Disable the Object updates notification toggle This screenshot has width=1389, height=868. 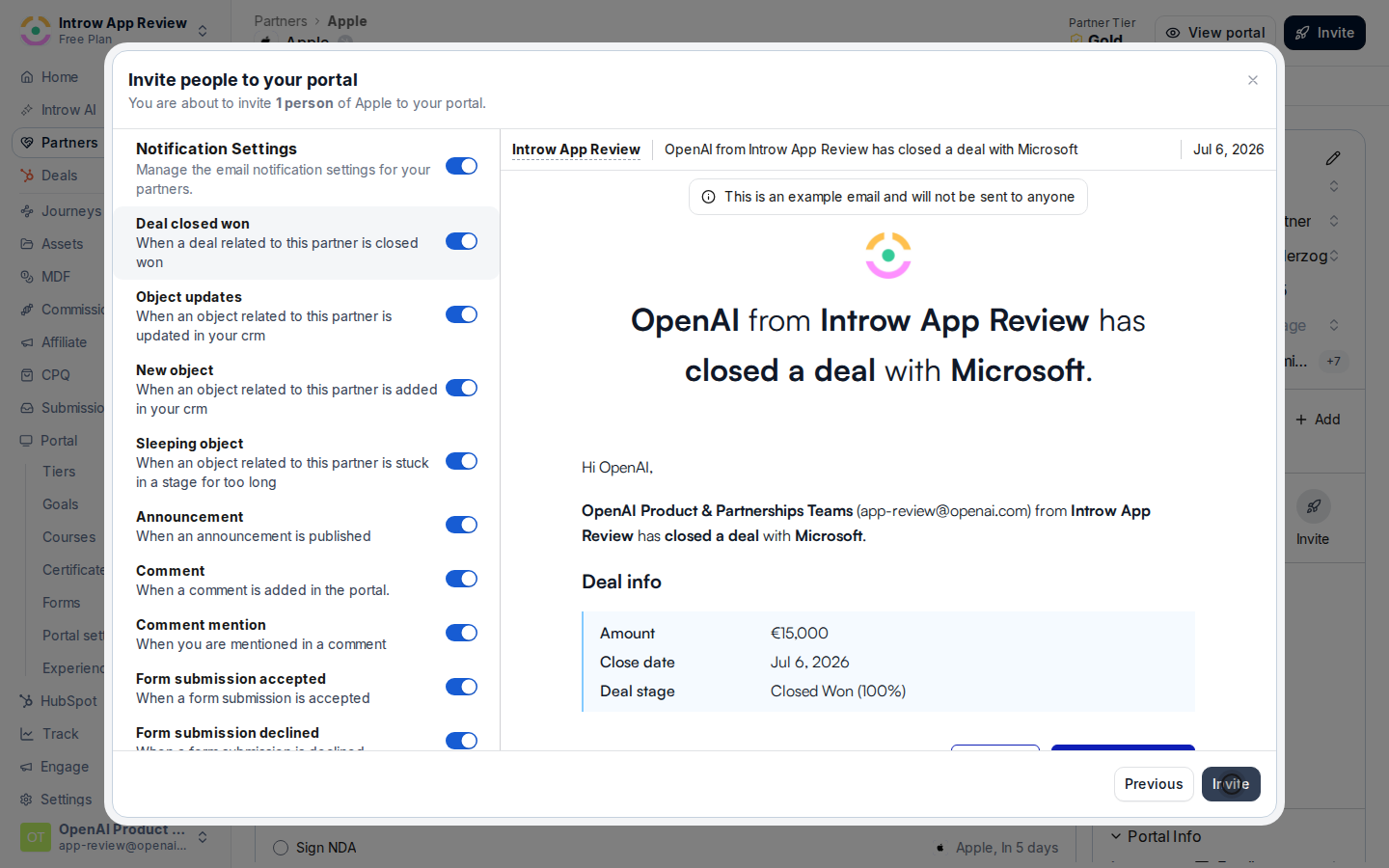[x=461, y=314]
